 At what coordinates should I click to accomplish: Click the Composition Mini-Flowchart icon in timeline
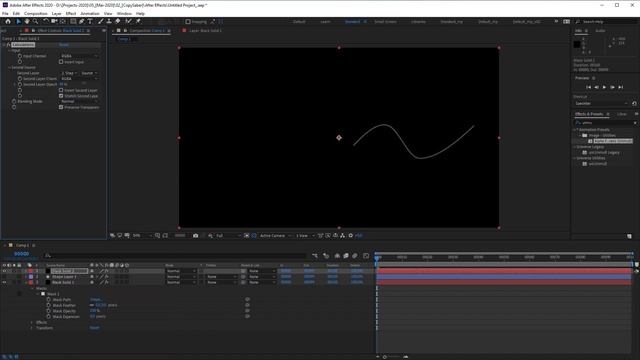point(315,256)
